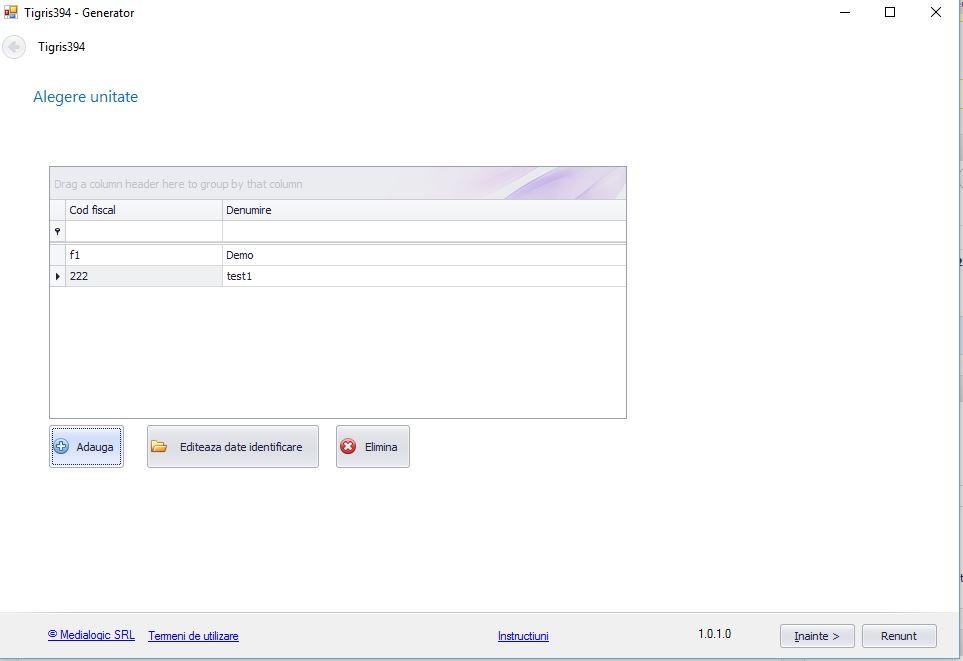Open the Instructiuni link
Viewport: 963px width, 661px height.
(x=523, y=636)
